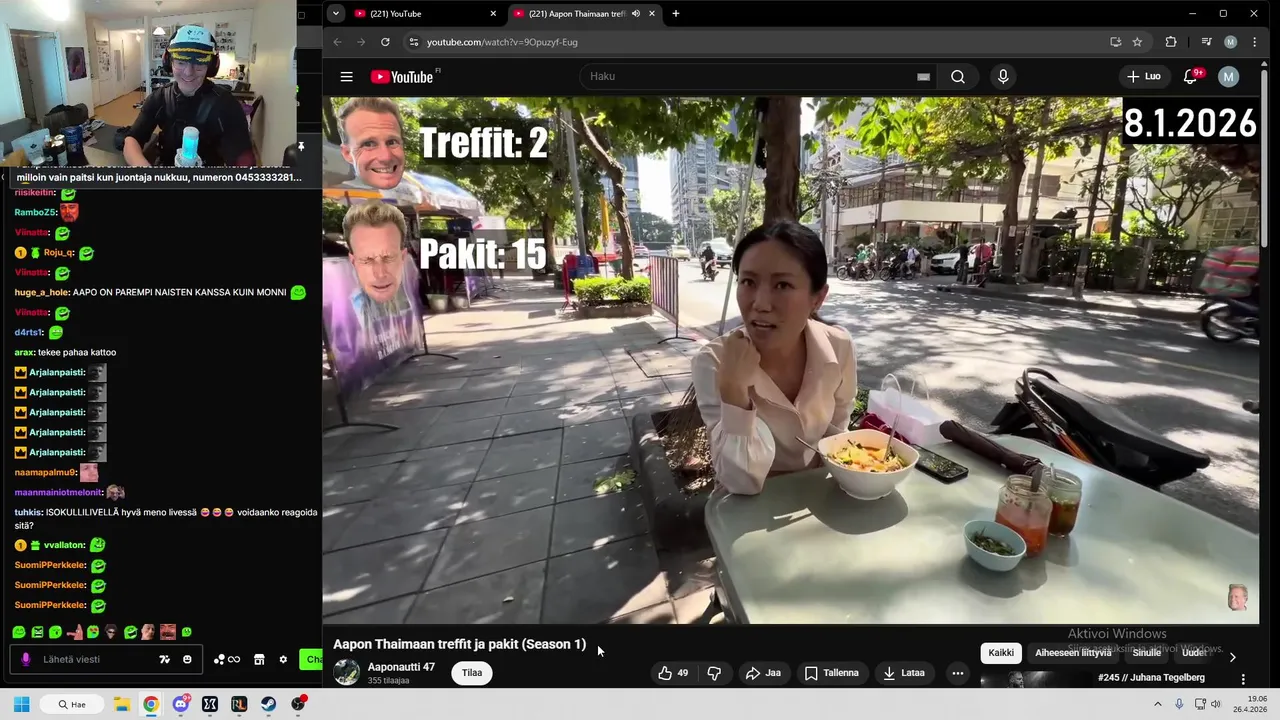The width and height of the screenshot is (1280, 720).
Task: Click chat username huge_a_hole
Action: click(x=41, y=292)
